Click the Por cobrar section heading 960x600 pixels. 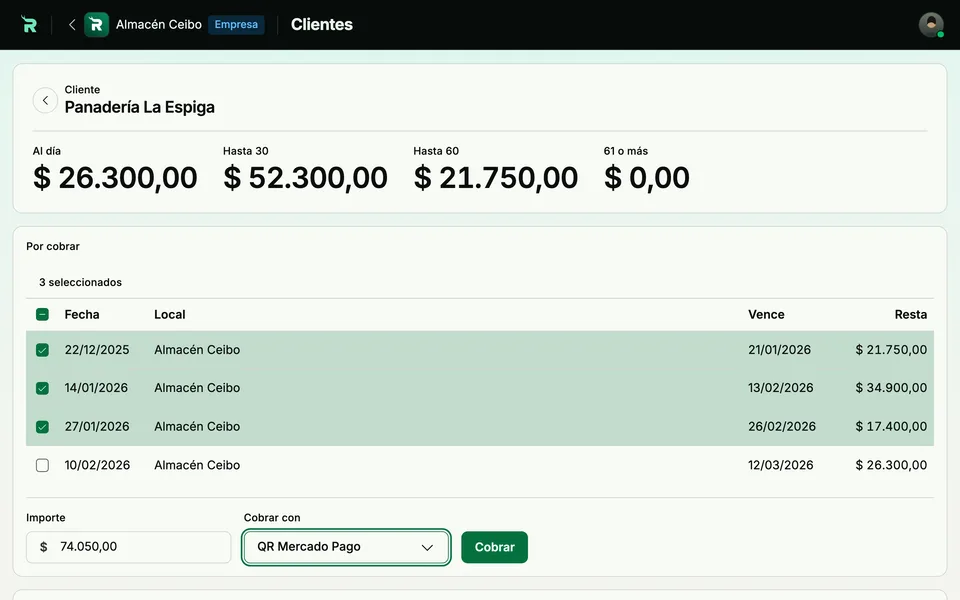click(53, 246)
